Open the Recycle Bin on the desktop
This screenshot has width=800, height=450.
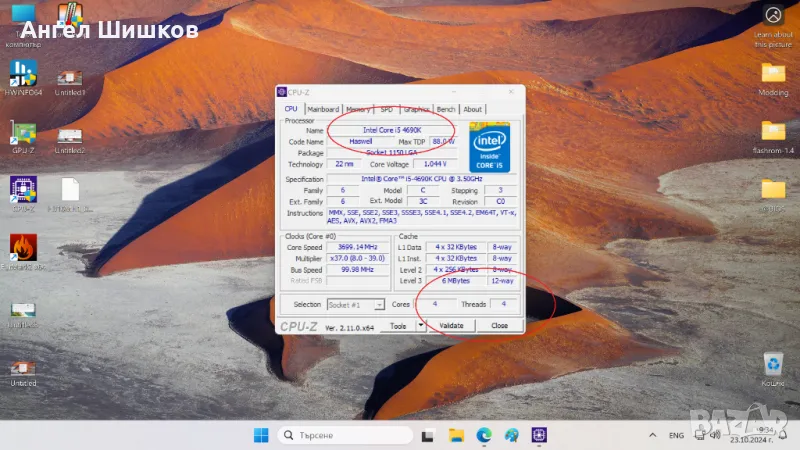[773, 364]
